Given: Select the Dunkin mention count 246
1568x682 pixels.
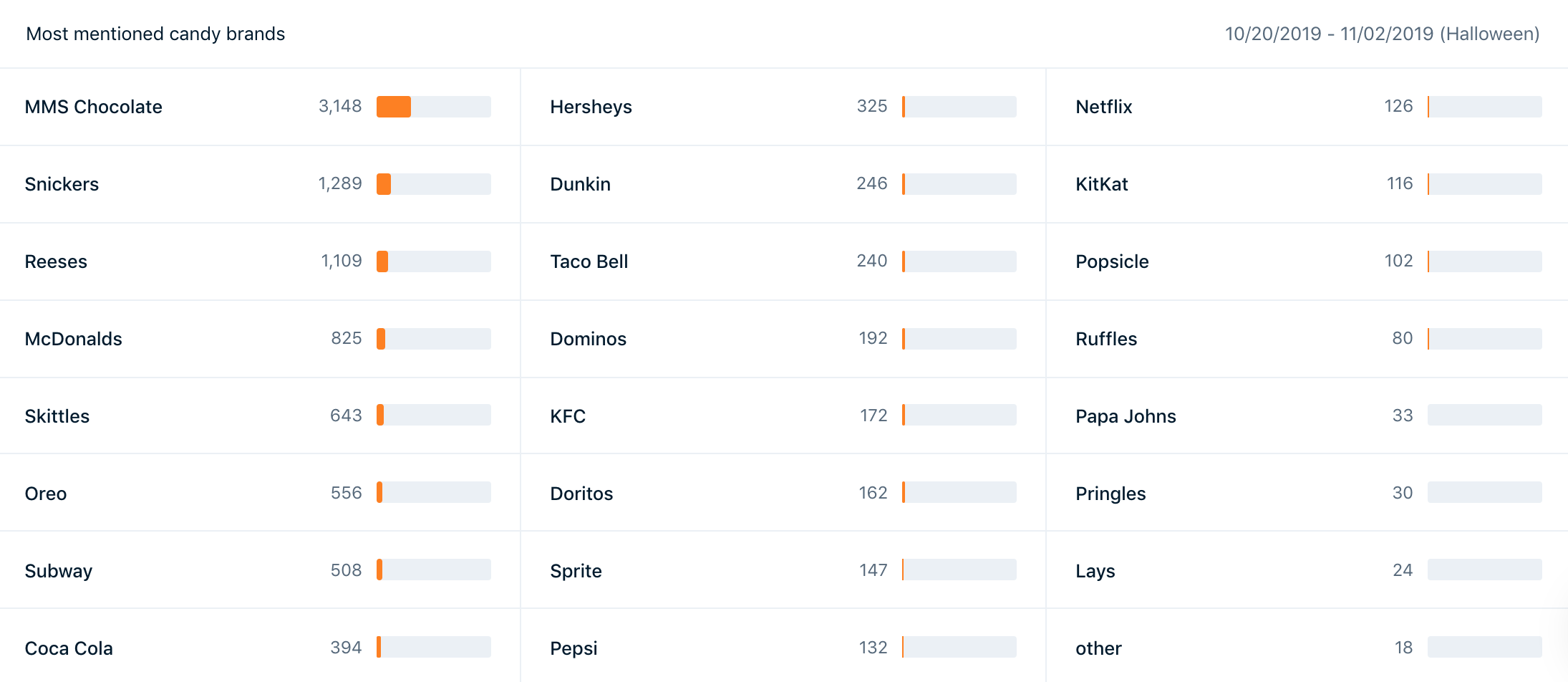Looking at the screenshot, I should coord(872,183).
